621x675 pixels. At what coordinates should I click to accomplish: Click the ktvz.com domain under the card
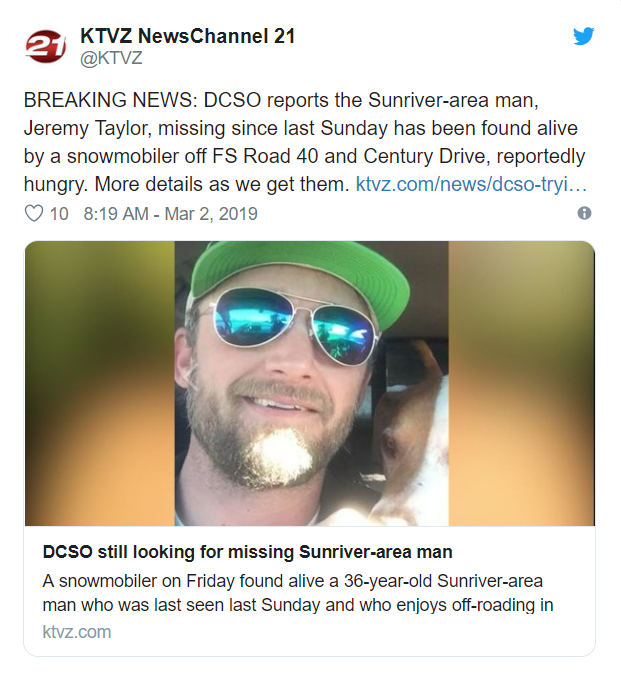pyautogui.click(x=77, y=631)
